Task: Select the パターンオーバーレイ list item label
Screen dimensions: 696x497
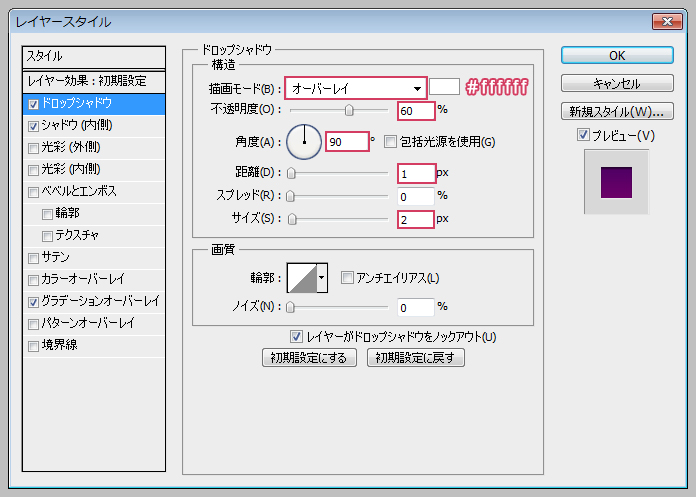Action: (x=88, y=323)
